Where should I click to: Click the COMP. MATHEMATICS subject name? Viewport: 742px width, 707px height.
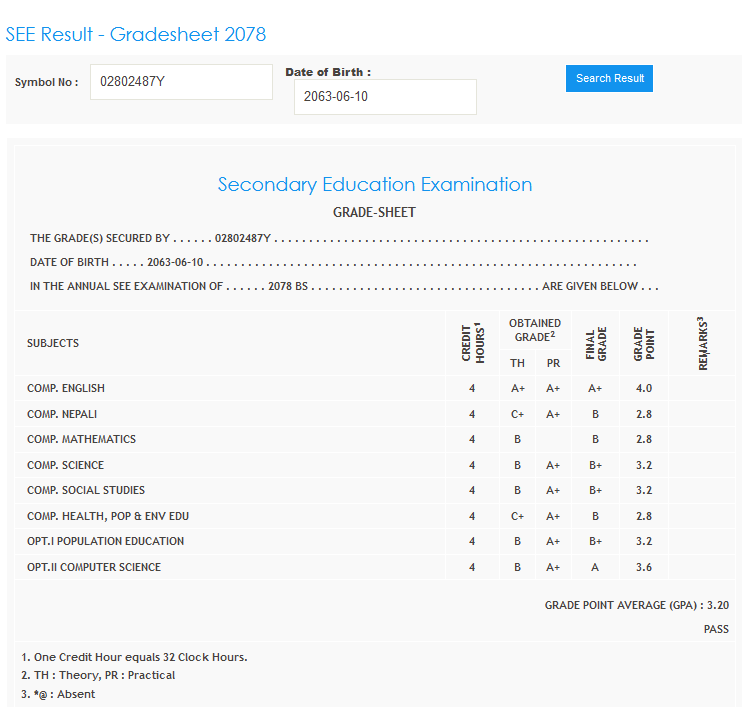tap(81, 439)
